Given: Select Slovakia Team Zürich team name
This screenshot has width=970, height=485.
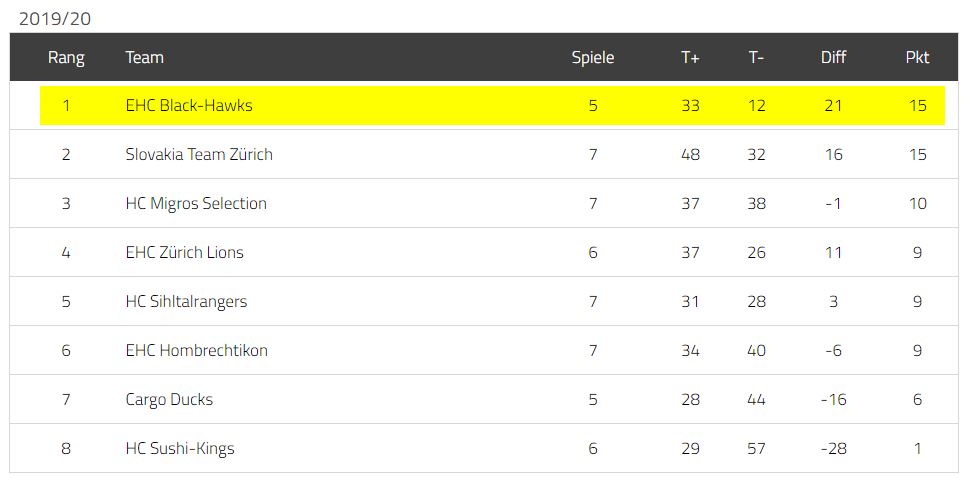Looking at the screenshot, I should [199, 154].
